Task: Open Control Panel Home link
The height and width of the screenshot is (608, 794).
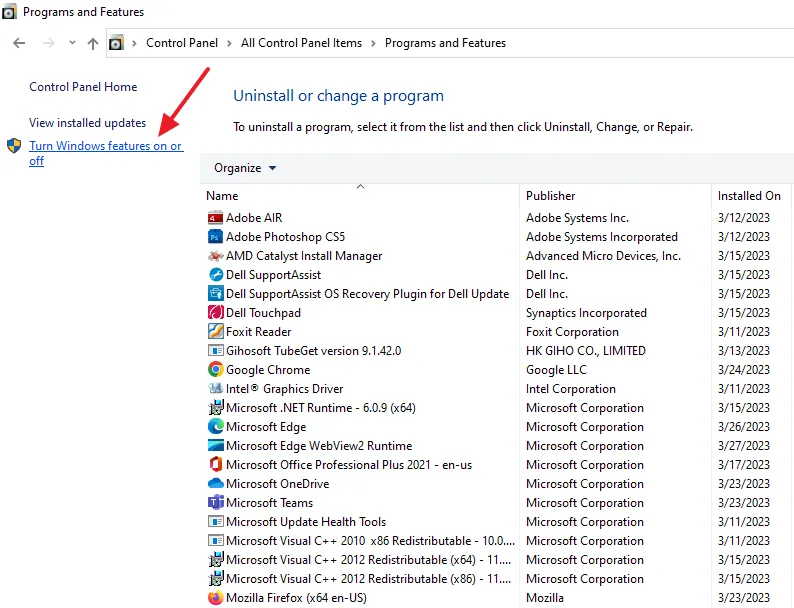Action: pos(83,87)
